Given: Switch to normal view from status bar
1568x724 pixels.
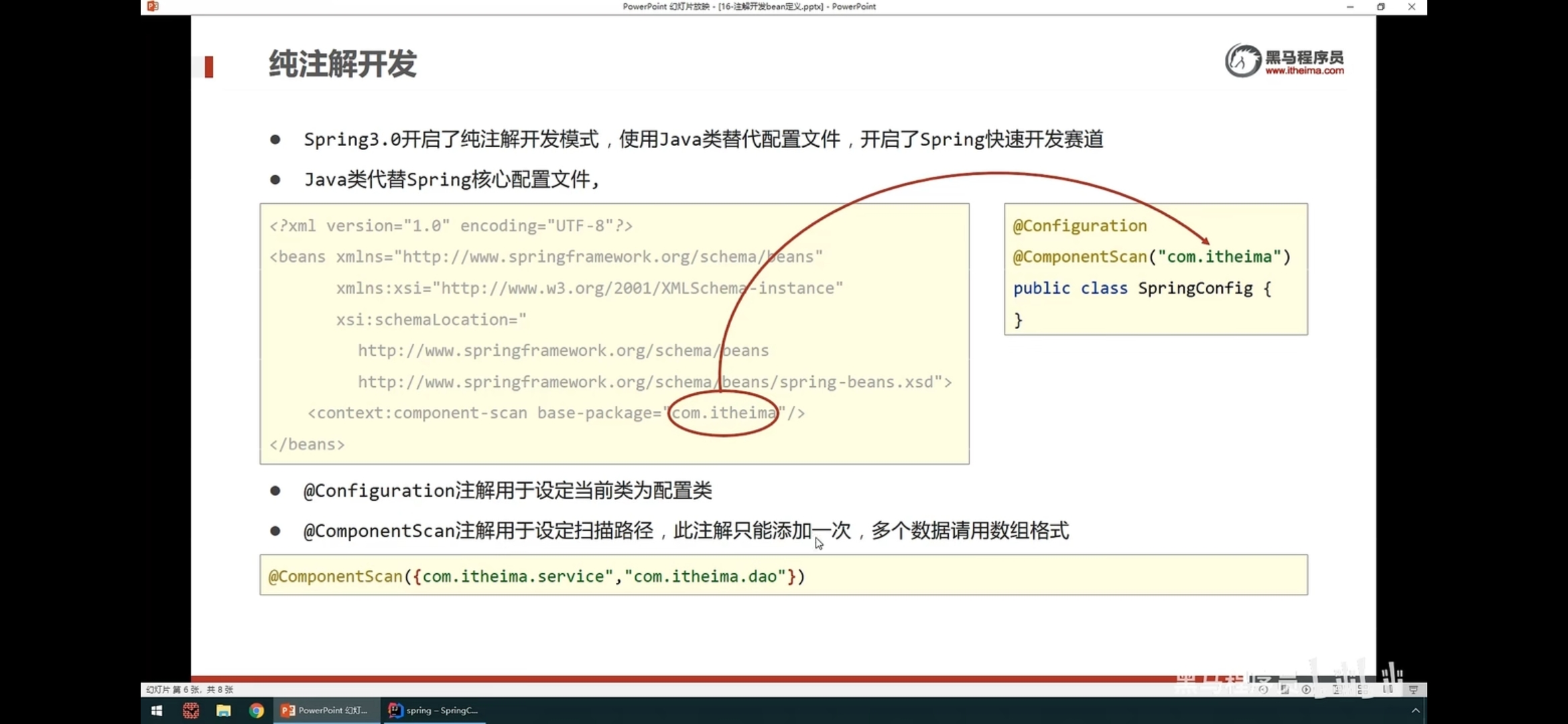Looking at the screenshot, I should pos(1337,689).
